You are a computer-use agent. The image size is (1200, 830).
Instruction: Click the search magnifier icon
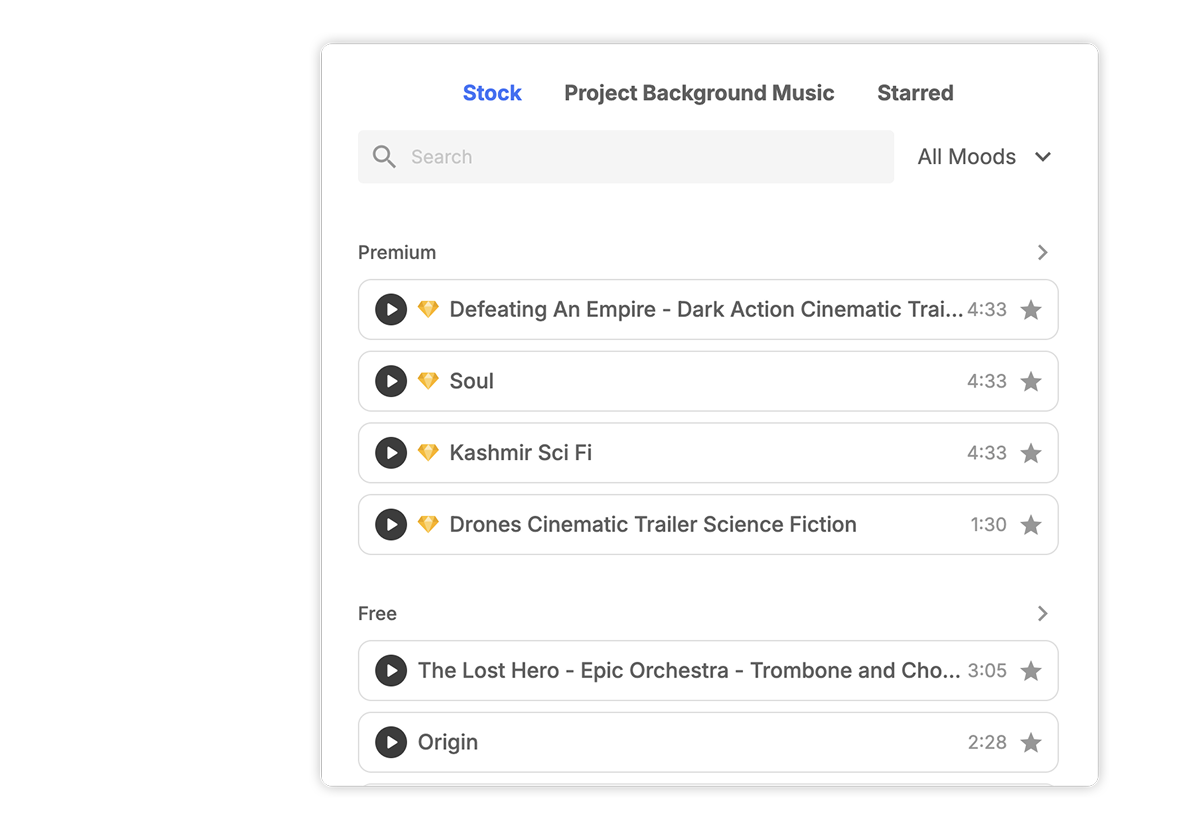coord(383,156)
